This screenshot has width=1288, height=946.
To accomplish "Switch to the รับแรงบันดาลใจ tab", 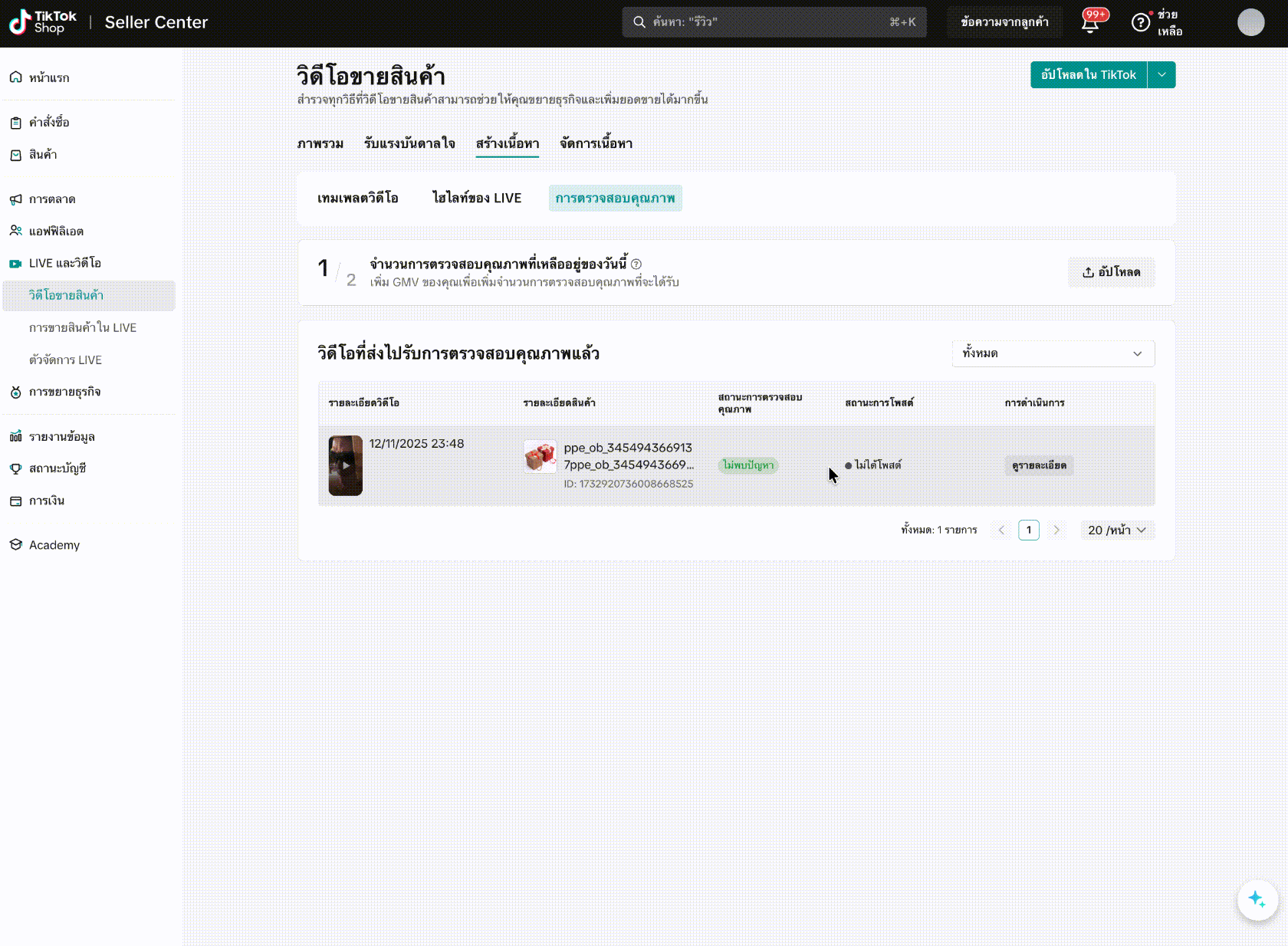I will pos(409,144).
